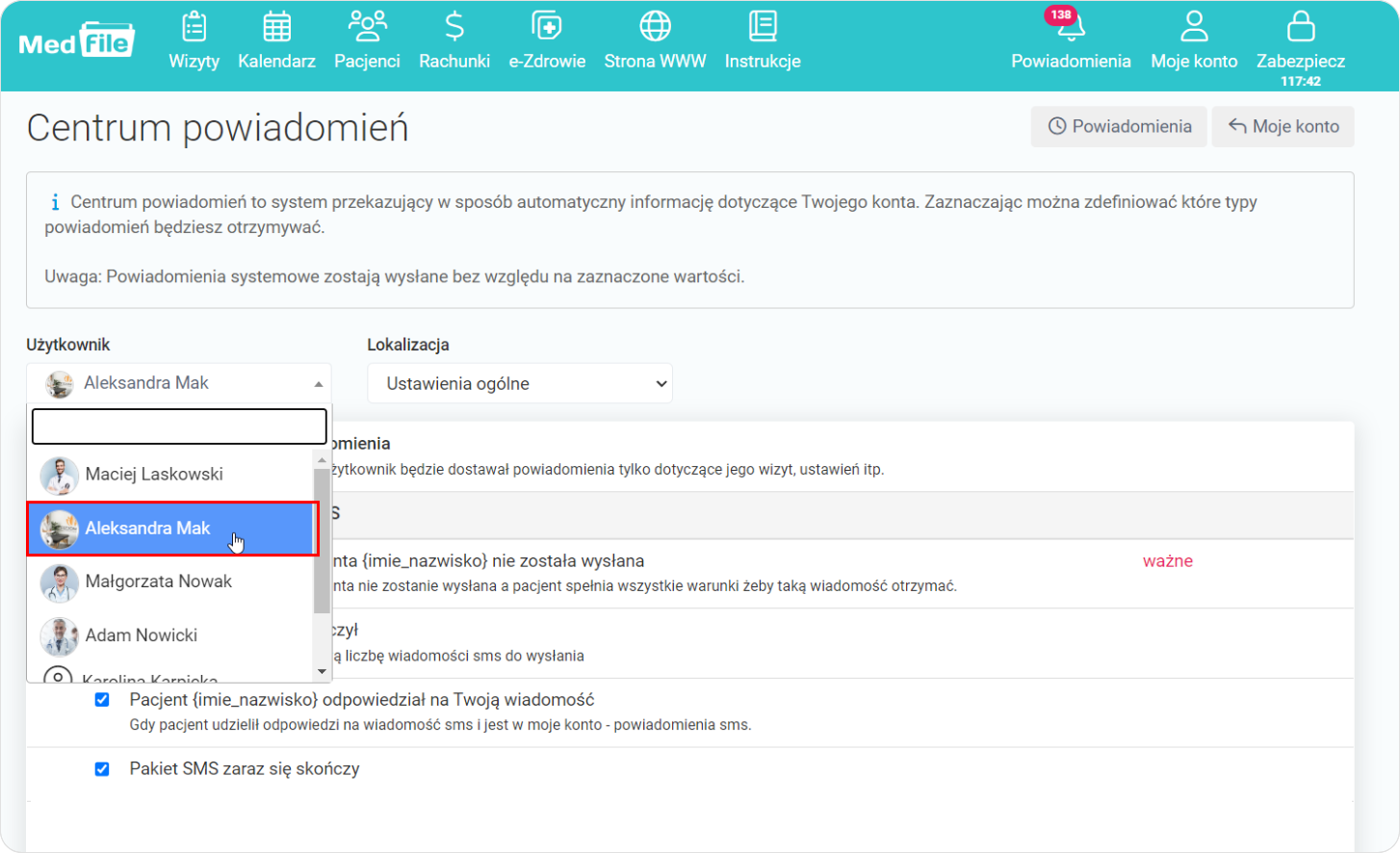Screen dimensions: 1400x853
Task: Click the Powiadomienia label in top bar
Action: pyautogui.click(x=1071, y=61)
